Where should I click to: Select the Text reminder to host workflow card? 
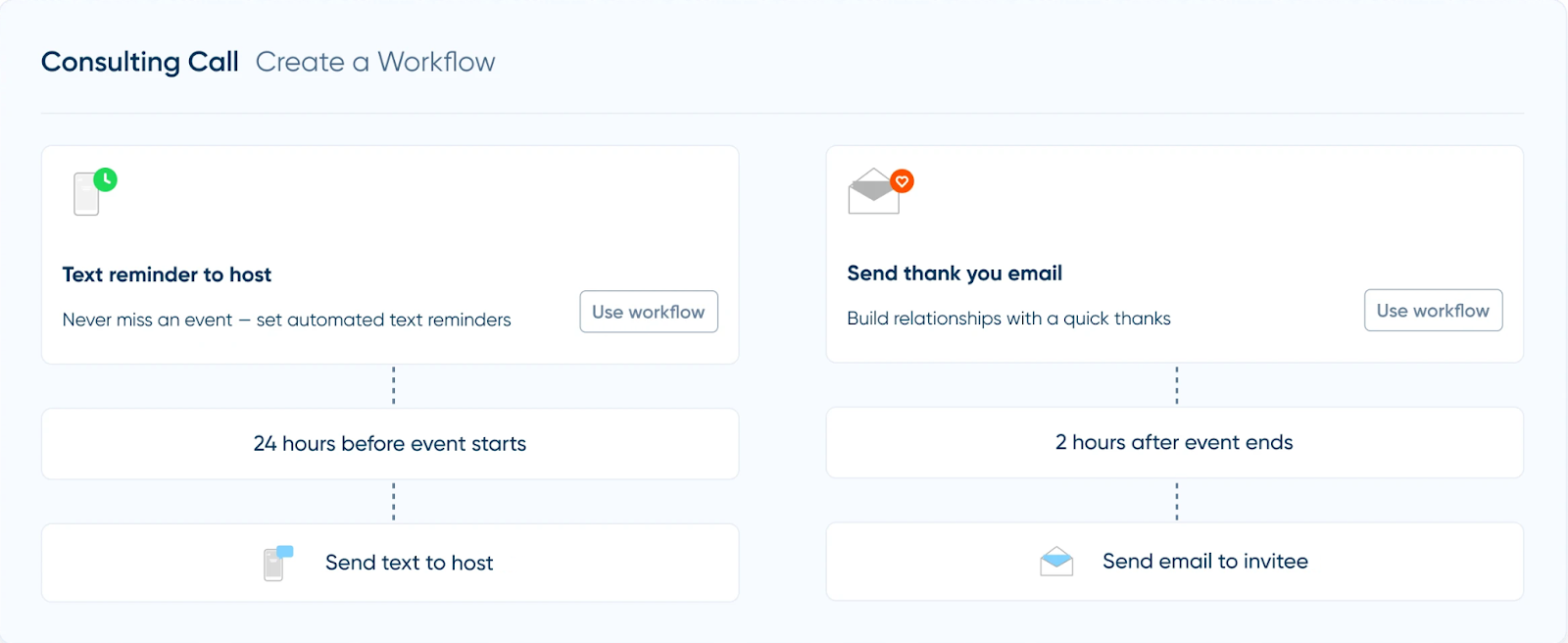389,225
